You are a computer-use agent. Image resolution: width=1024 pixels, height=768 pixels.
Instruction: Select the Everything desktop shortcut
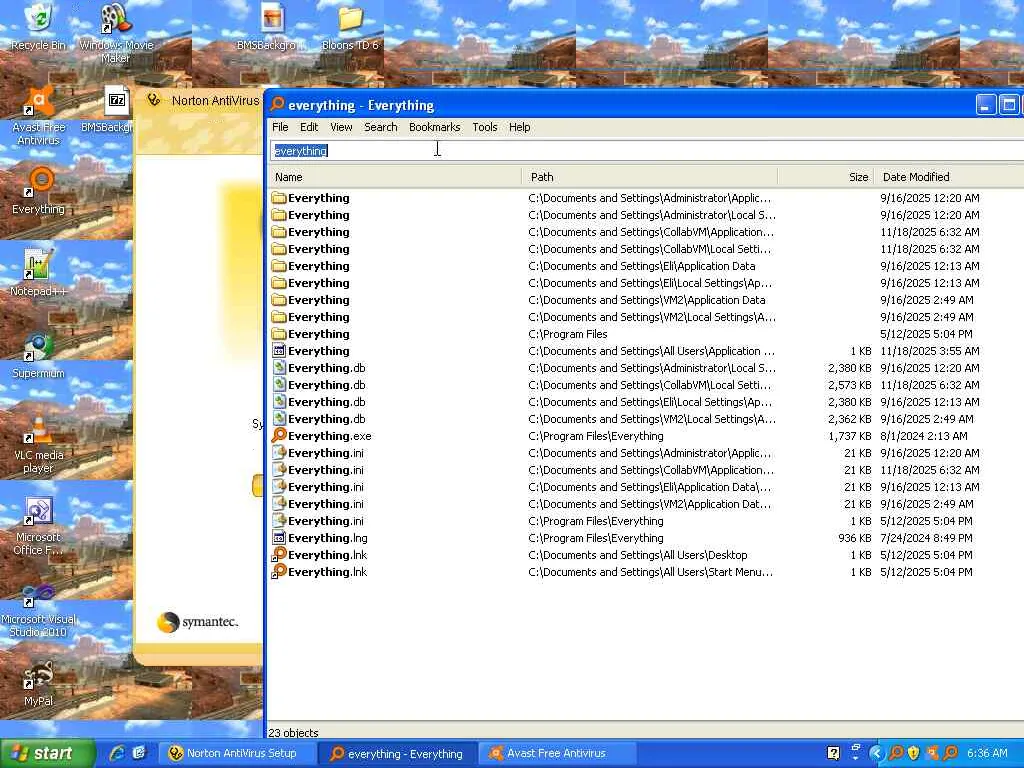coord(39,191)
